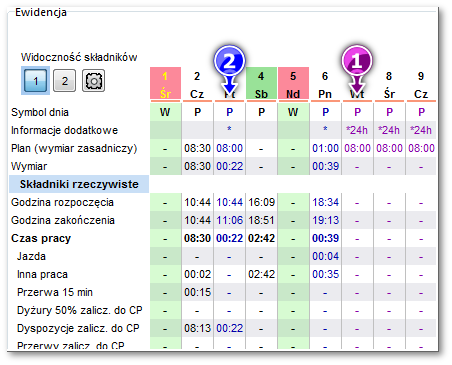Select day 1 Śr column header

point(165,84)
